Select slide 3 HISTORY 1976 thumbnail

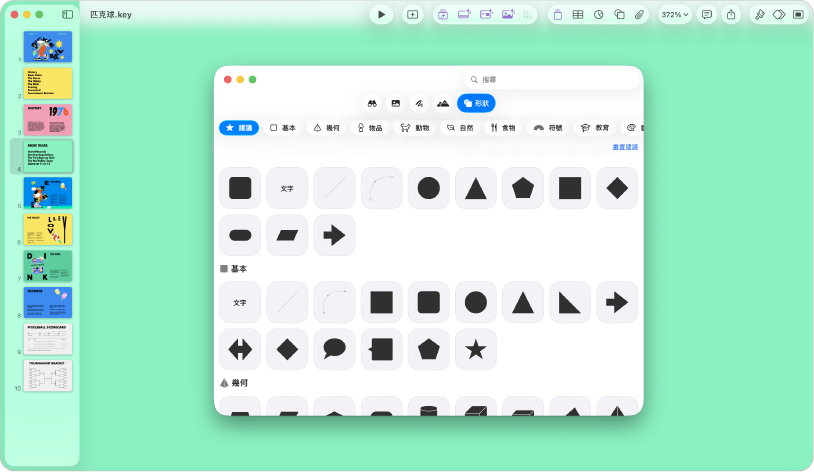tap(48, 120)
